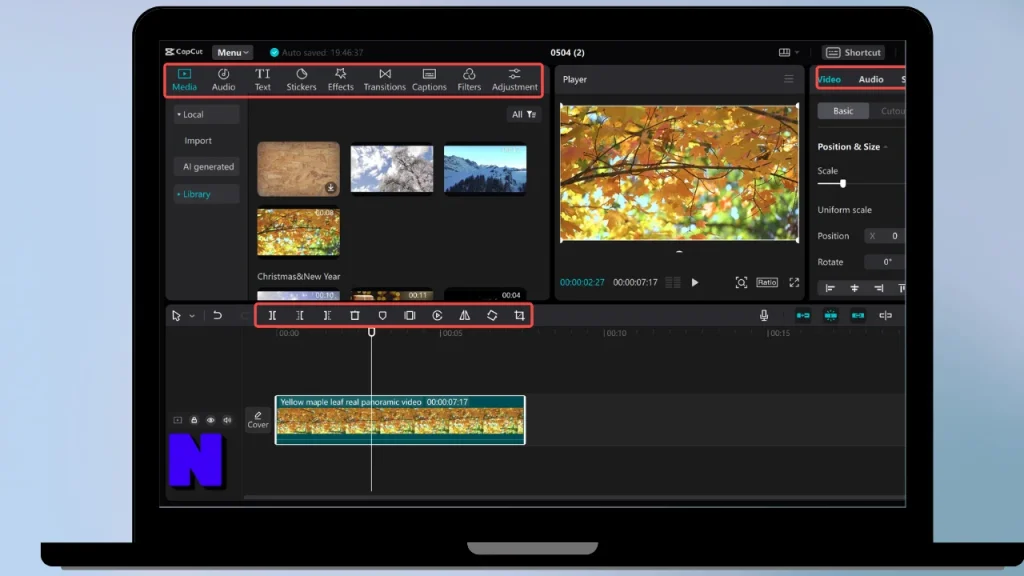Toggle the linkage button in the timeline toolbar
The image size is (1024, 576).
[x=857, y=315]
